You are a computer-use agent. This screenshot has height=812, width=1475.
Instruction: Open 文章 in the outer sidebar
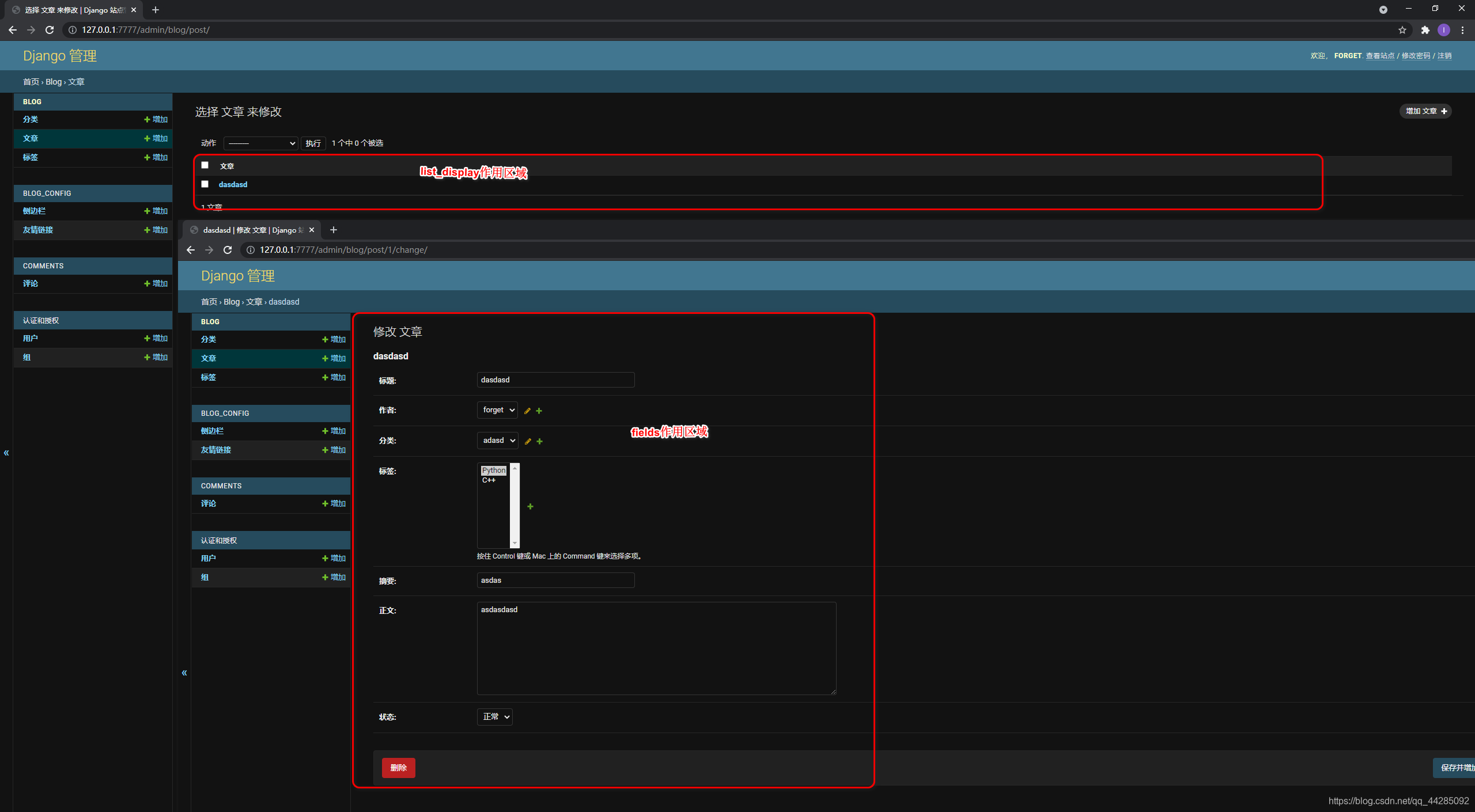click(x=31, y=138)
